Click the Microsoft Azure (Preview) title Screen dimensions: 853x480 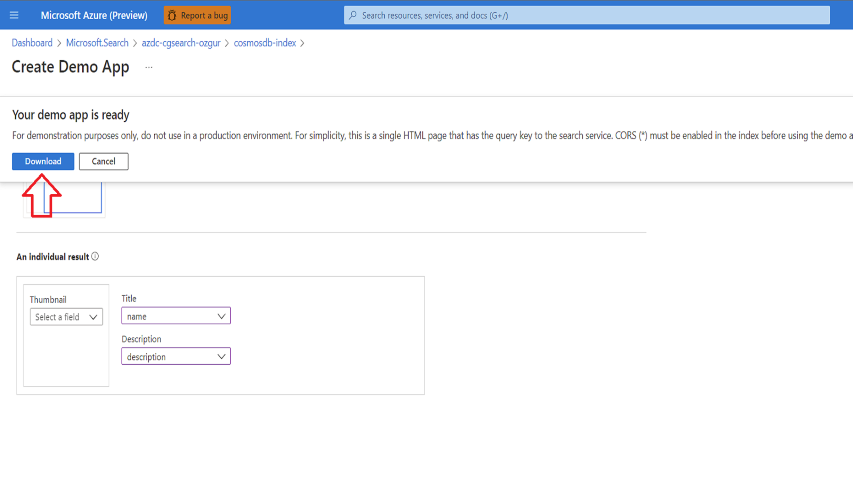[x=94, y=15]
